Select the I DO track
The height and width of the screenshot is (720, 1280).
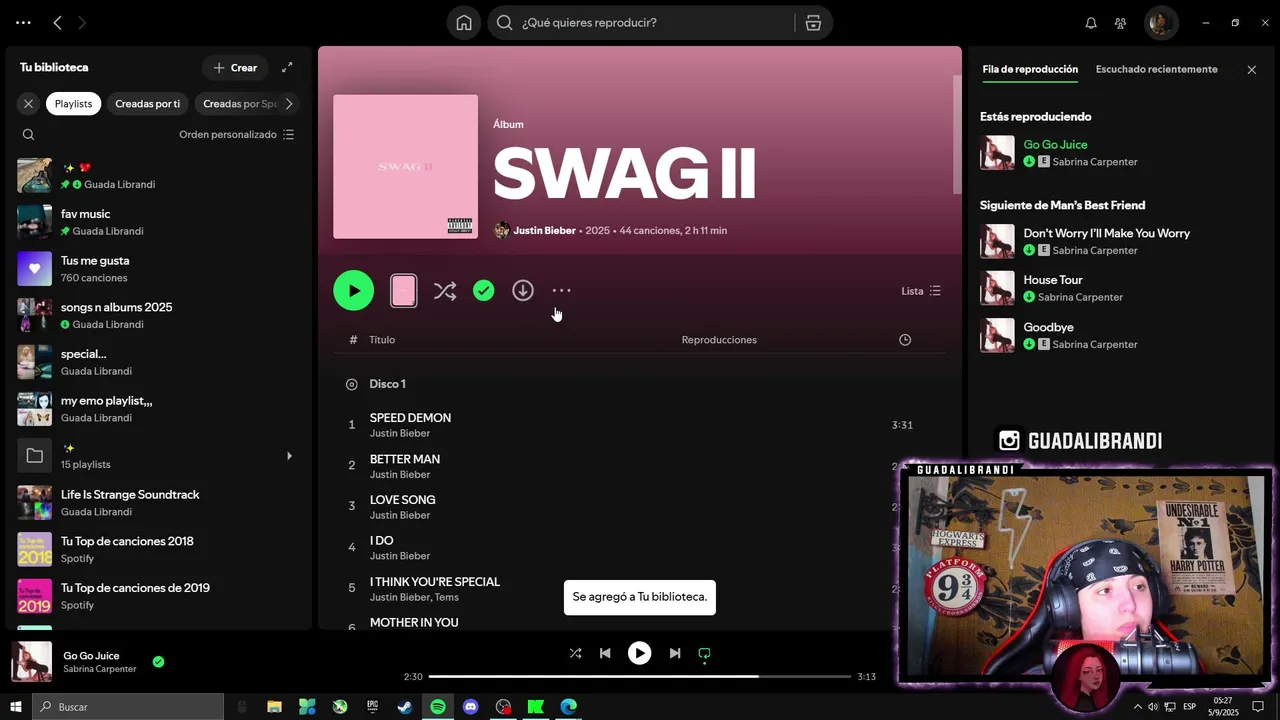click(x=640, y=547)
